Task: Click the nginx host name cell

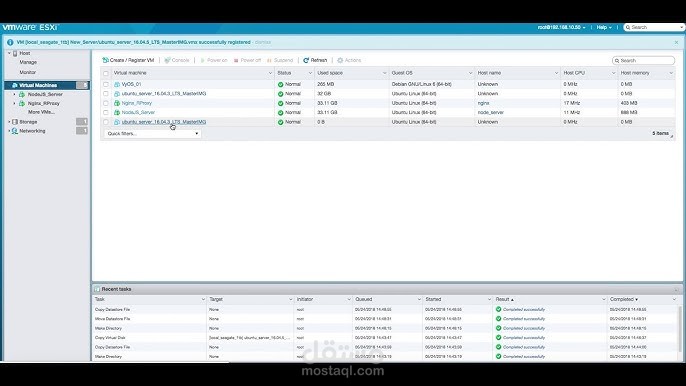Action: click(x=483, y=103)
